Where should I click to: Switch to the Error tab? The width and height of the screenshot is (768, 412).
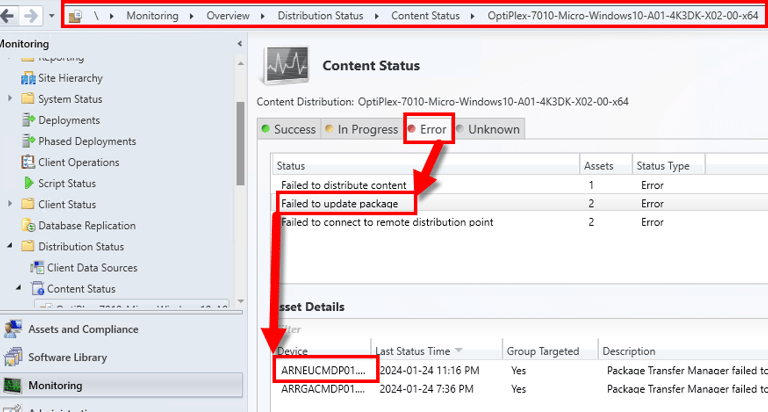429,129
